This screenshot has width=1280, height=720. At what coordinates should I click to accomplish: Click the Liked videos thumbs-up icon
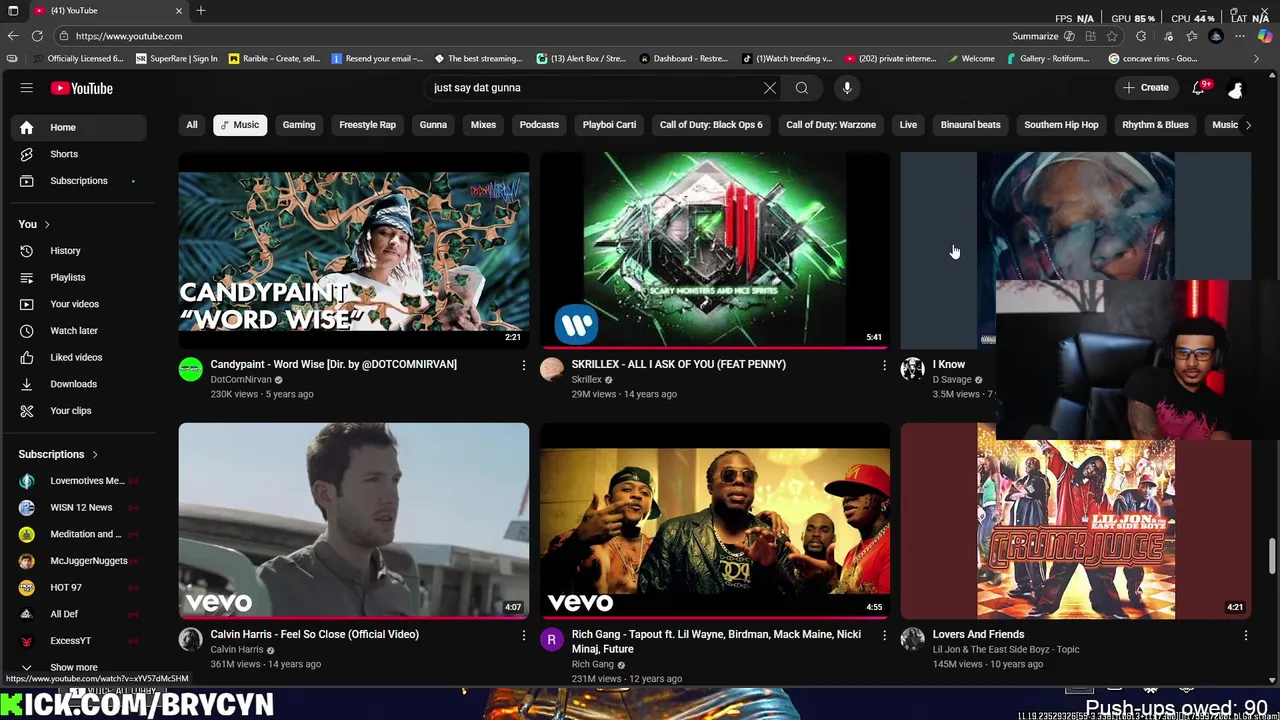pos(27,357)
